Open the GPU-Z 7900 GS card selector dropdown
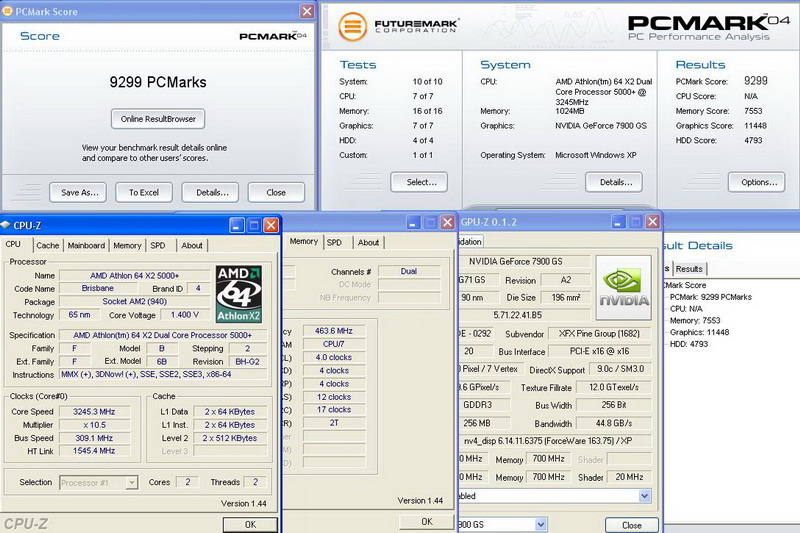800x533 pixels. coord(541,524)
